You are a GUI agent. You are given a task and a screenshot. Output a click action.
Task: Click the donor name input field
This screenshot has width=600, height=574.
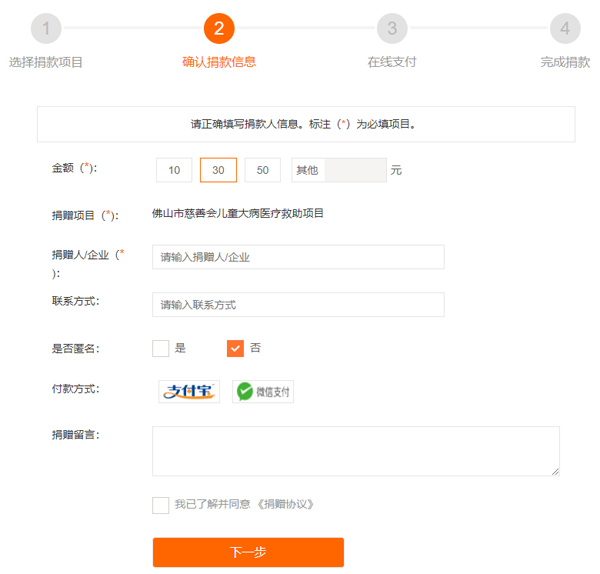pyautogui.click(x=284, y=257)
